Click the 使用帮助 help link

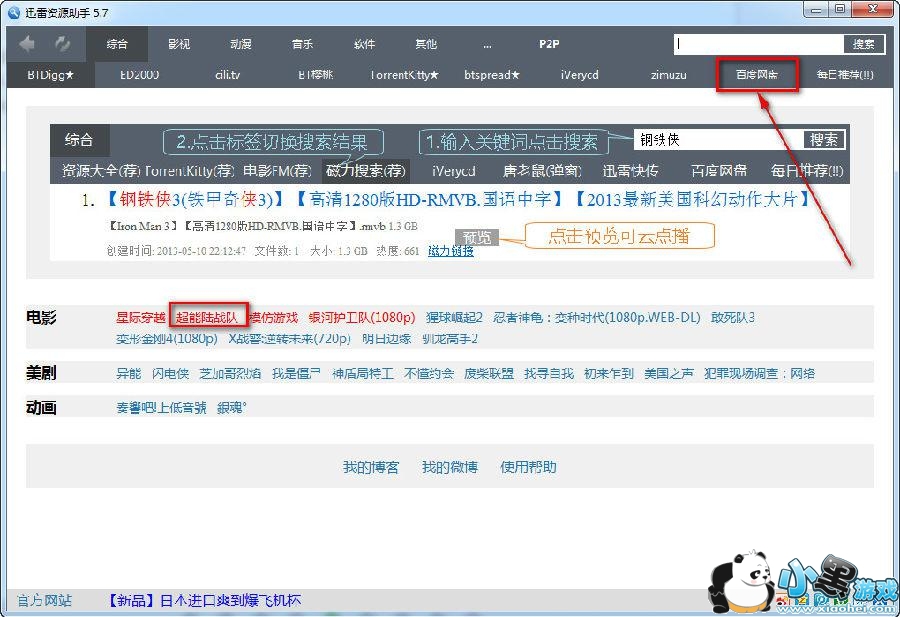click(x=529, y=467)
